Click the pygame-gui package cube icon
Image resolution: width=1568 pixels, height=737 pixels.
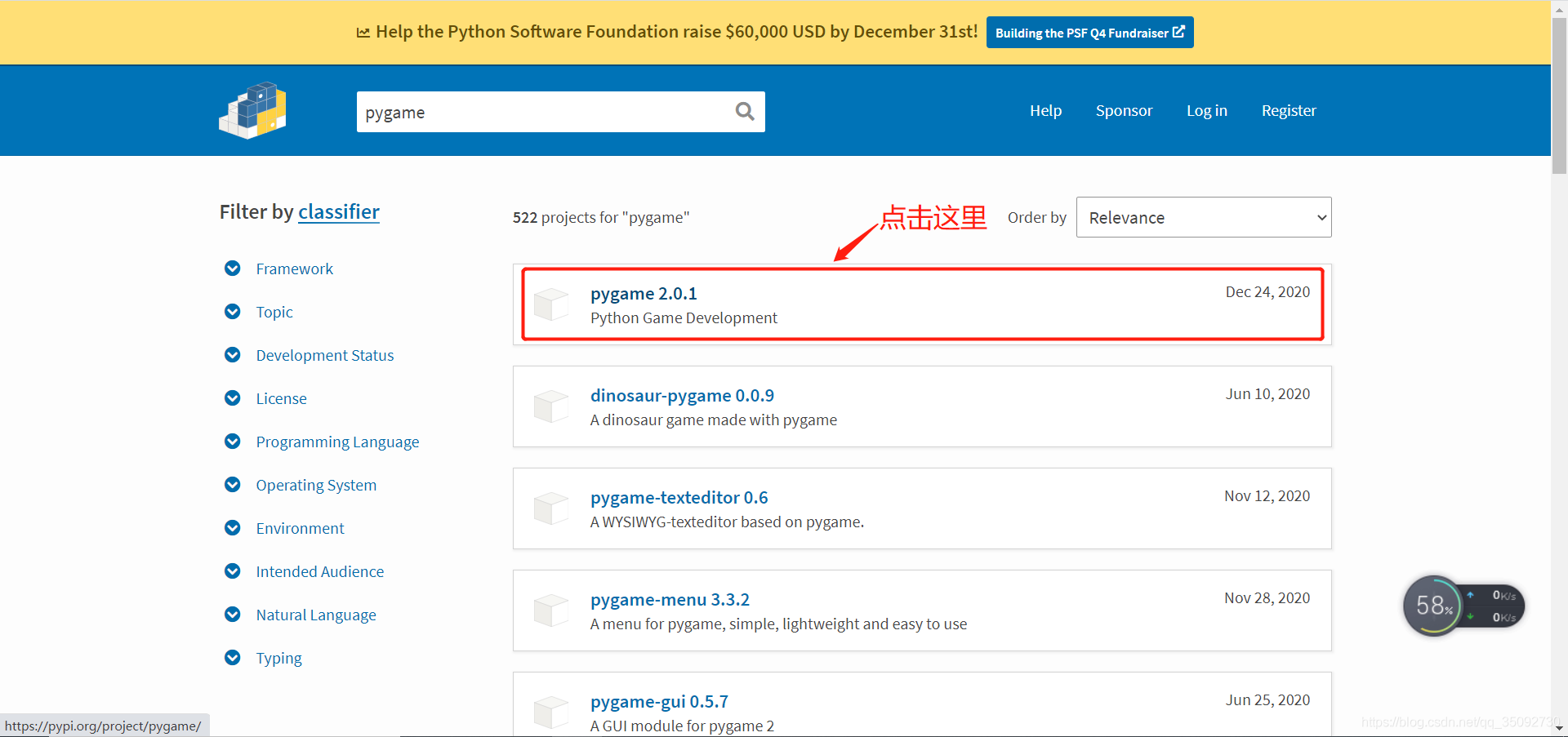pyautogui.click(x=551, y=713)
